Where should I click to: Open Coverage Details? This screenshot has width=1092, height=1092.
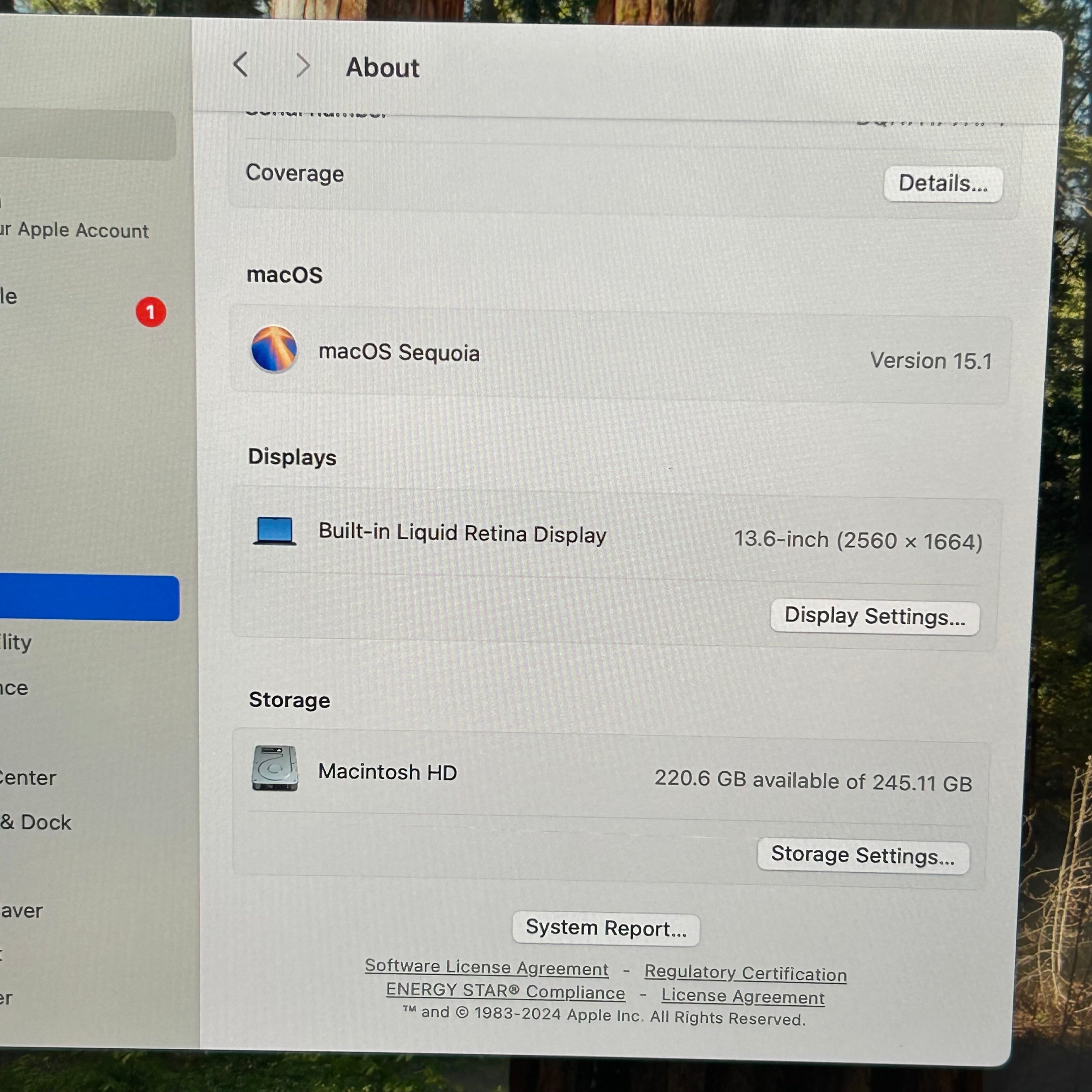tap(943, 184)
